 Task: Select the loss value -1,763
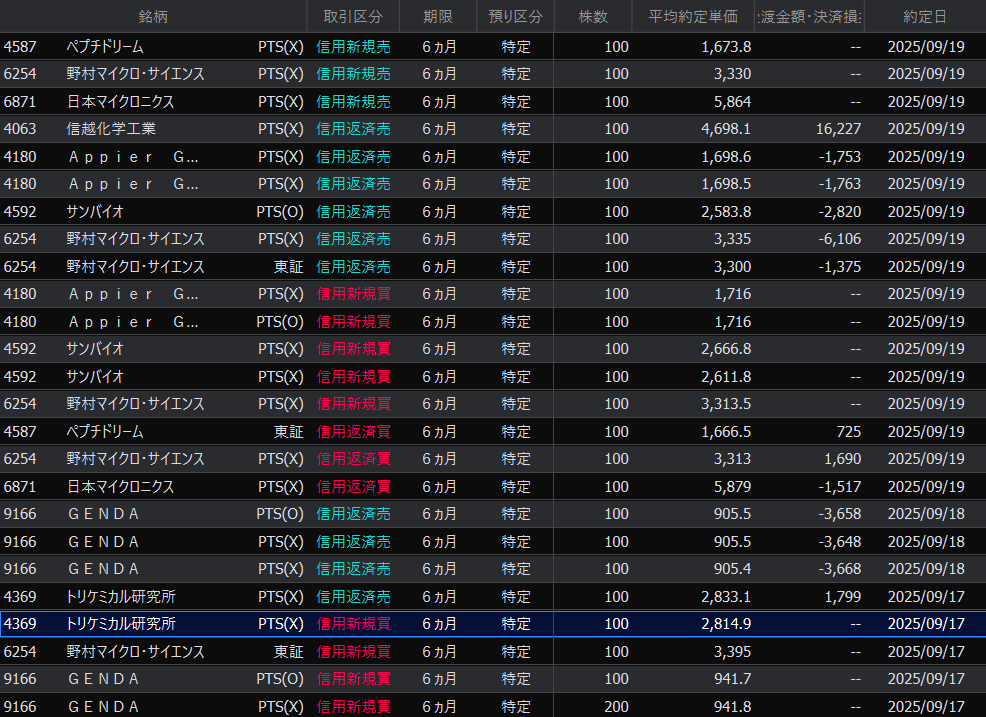click(839, 184)
